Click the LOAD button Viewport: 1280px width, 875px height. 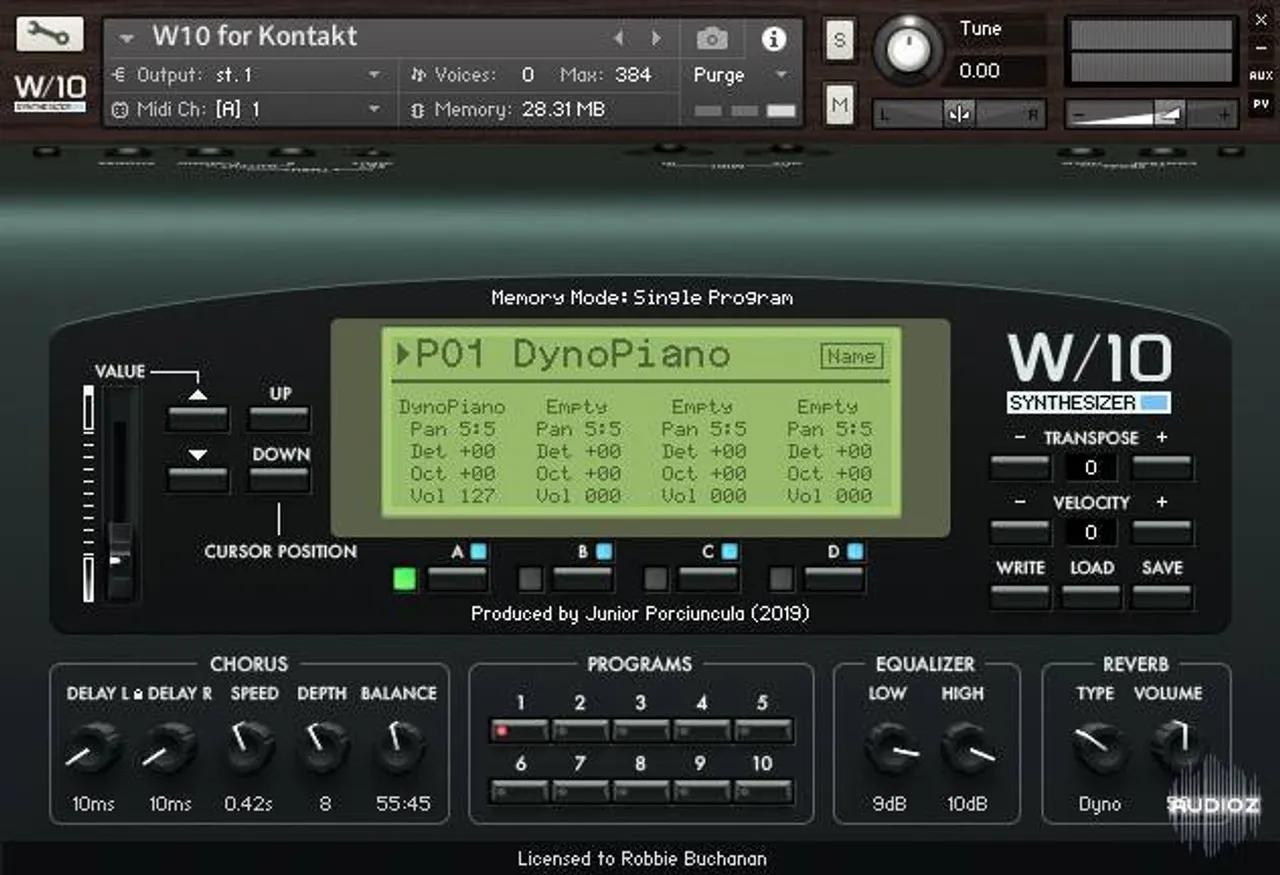(x=1091, y=597)
